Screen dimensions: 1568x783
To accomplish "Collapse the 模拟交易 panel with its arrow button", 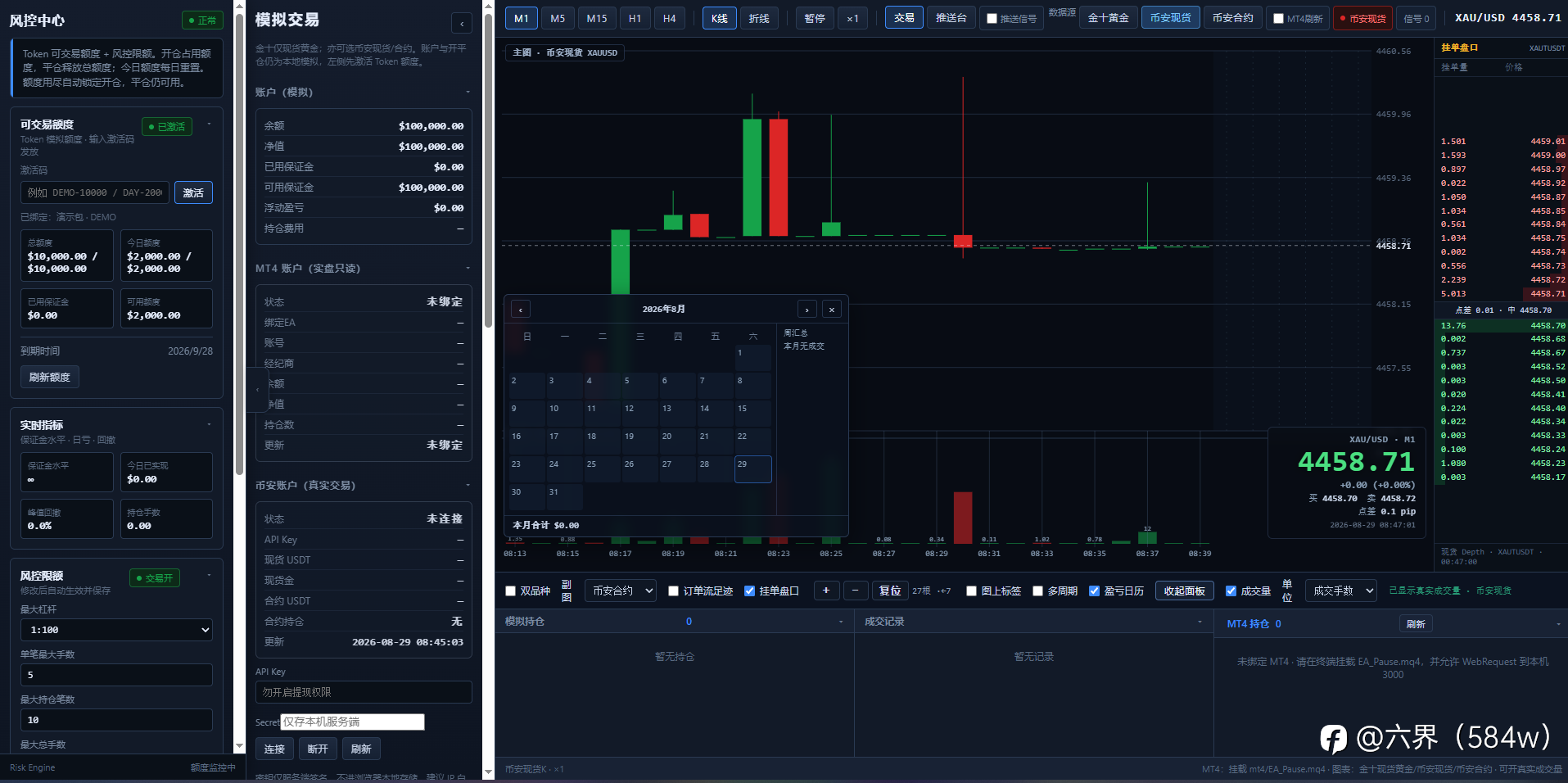I will pyautogui.click(x=462, y=23).
